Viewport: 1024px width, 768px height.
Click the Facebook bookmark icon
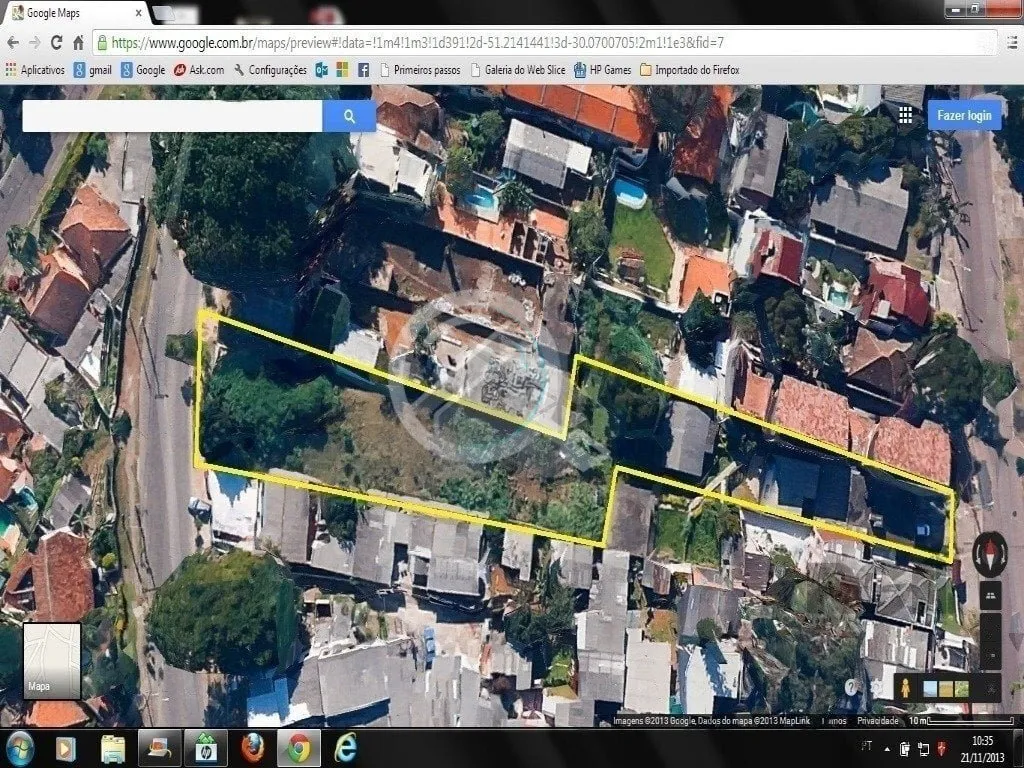(364, 70)
